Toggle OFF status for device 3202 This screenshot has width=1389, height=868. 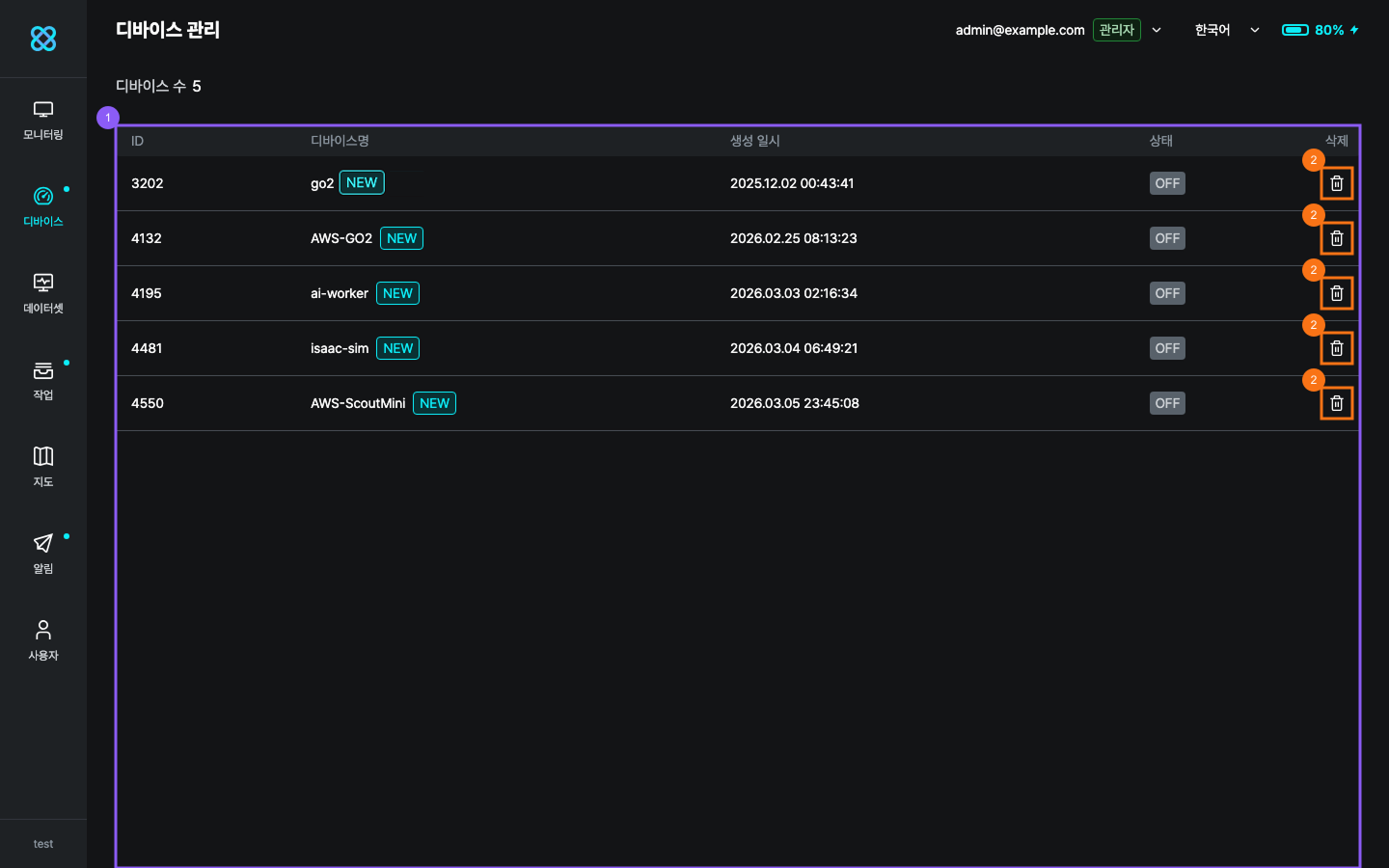click(x=1167, y=183)
